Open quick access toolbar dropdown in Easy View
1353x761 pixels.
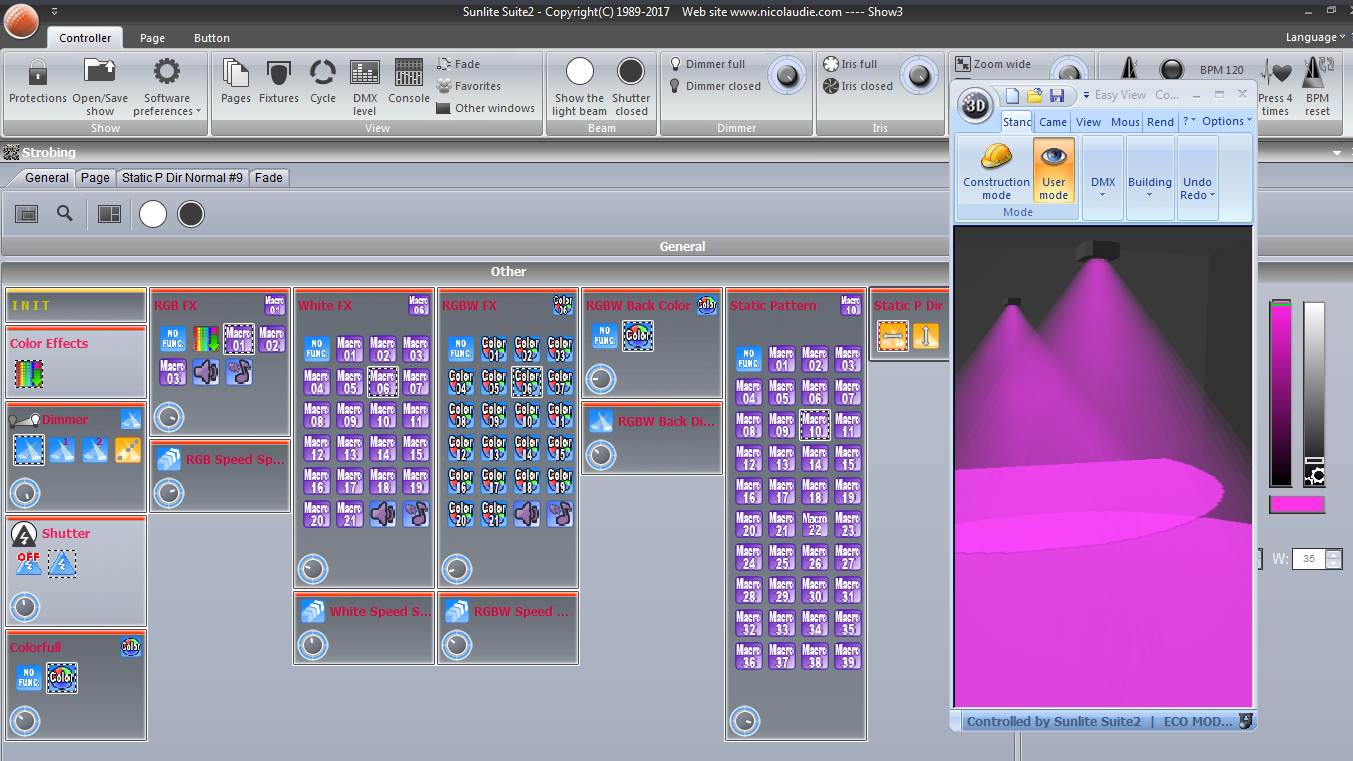coord(1086,95)
